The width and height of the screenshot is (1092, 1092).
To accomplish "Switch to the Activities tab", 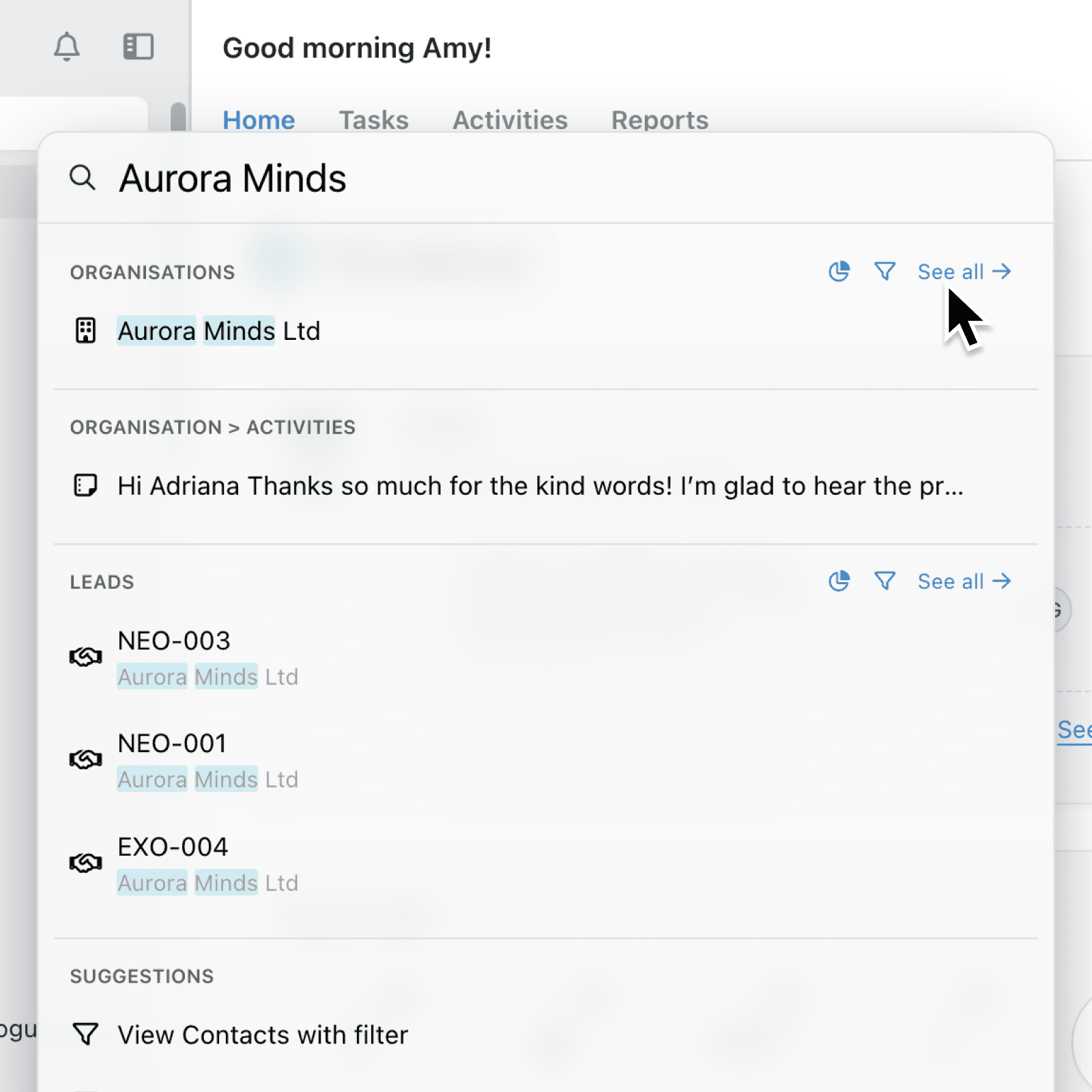I will (x=510, y=120).
